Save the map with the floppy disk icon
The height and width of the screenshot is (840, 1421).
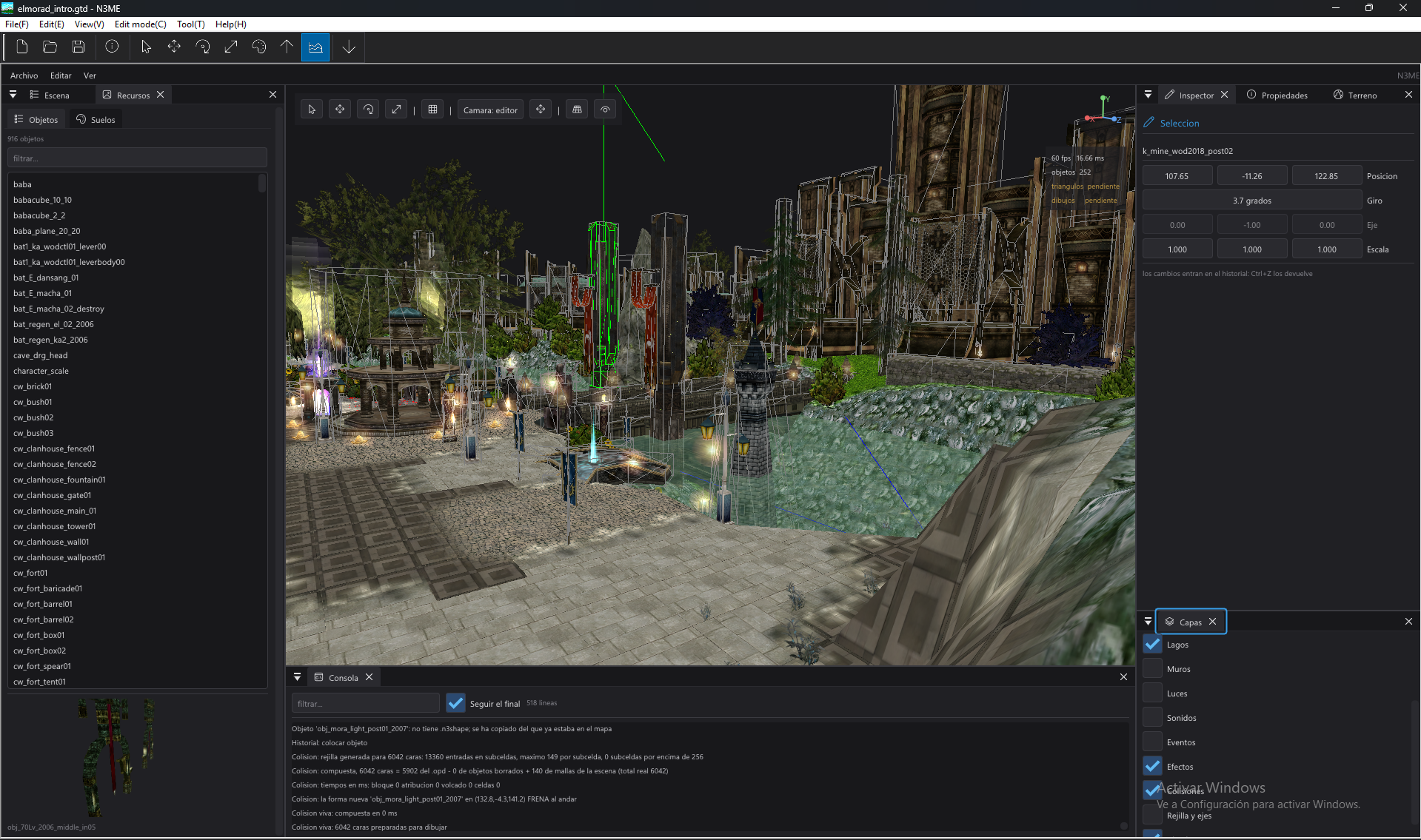pyautogui.click(x=78, y=47)
